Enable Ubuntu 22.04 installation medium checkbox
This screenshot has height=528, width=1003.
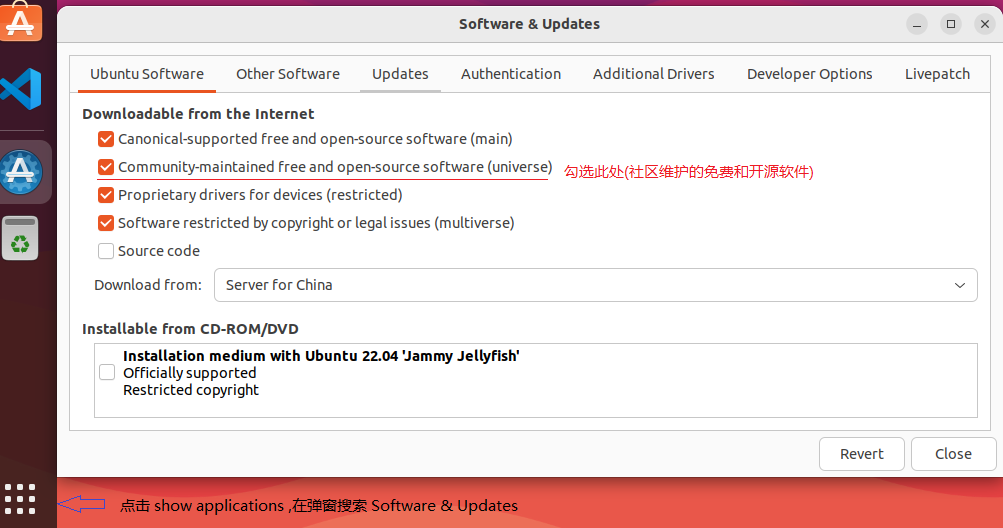[107, 372]
